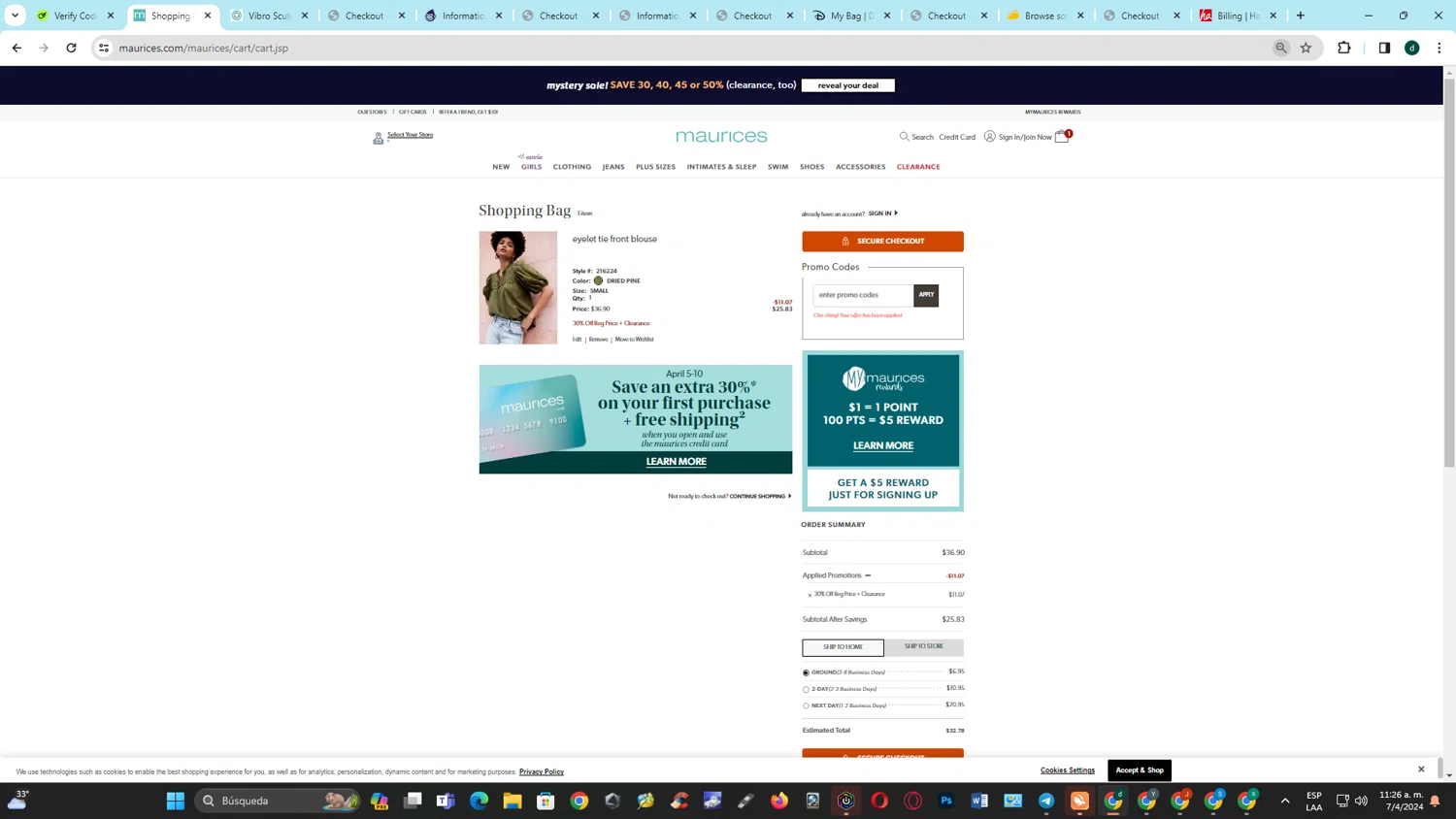Open the tab search dropdown arrow
Screen dimensions: 1456x819
pyautogui.click(x=15, y=16)
